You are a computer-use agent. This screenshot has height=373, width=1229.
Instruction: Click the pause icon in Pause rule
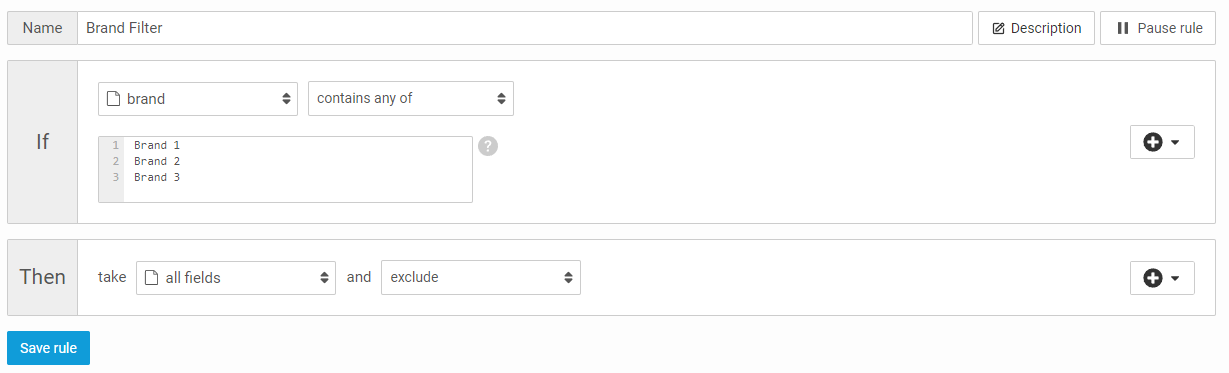coord(1123,29)
